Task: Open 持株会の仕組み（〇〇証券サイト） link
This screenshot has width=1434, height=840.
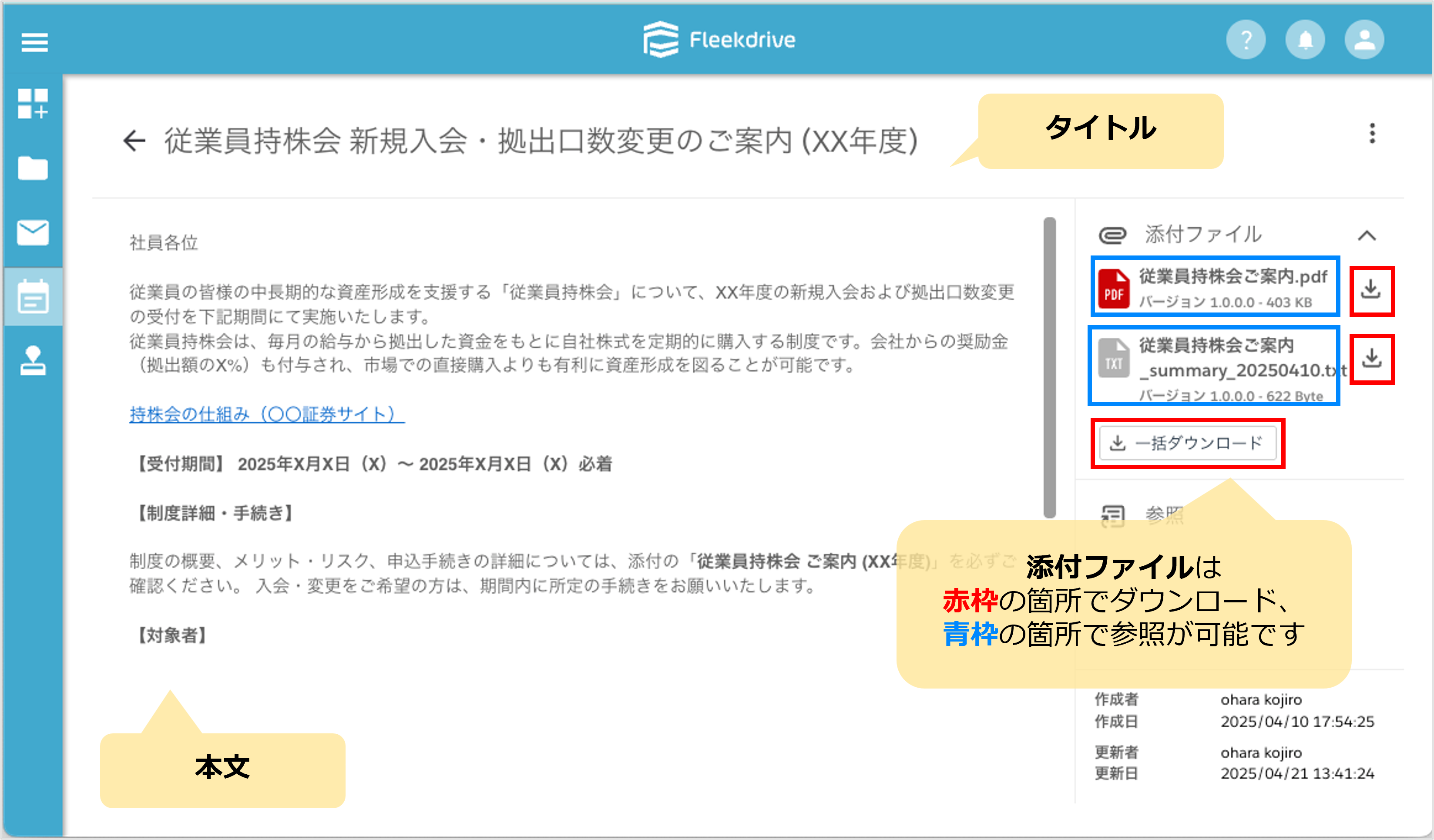Action: tap(267, 414)
